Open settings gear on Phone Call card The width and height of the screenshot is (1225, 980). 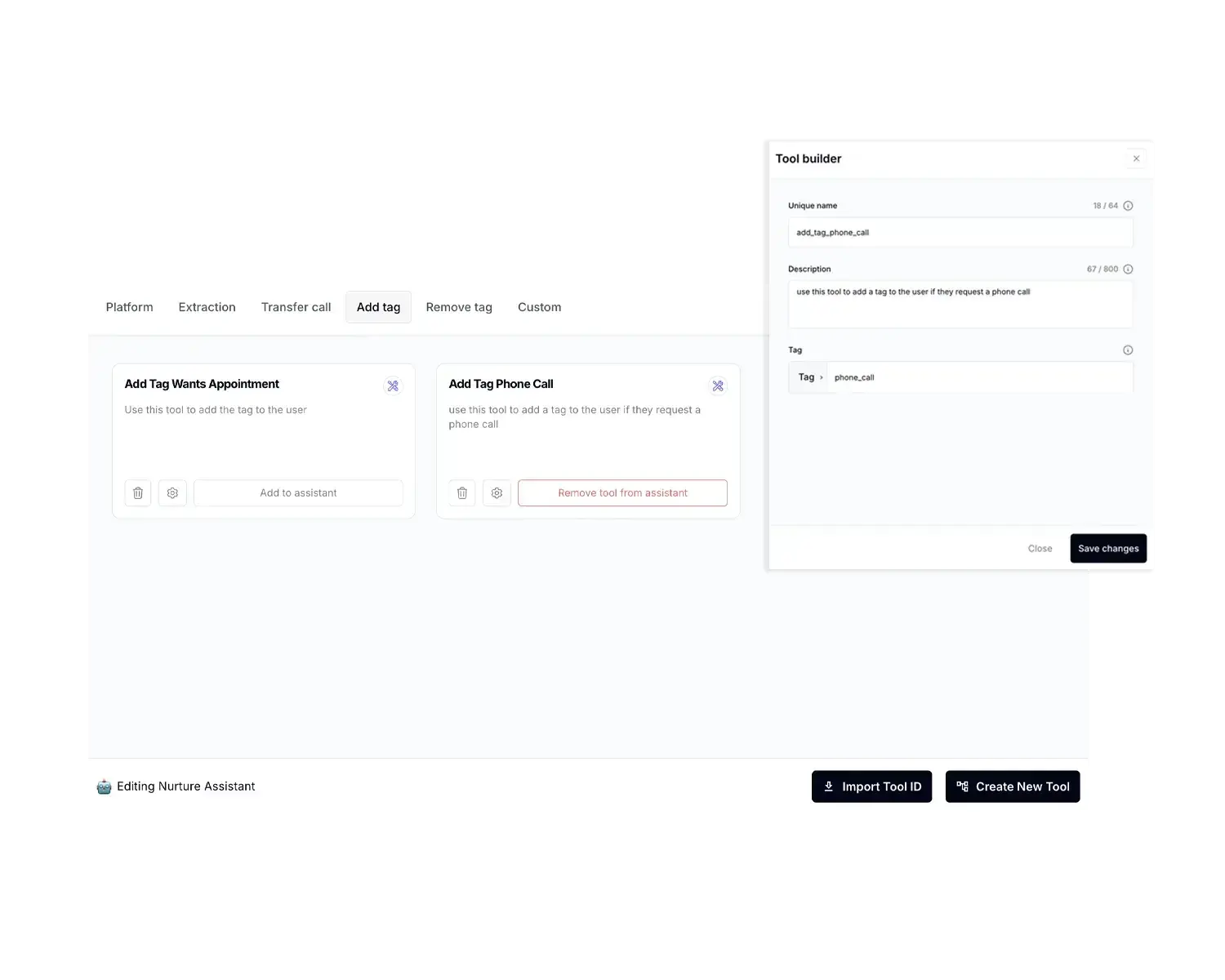(x=497, y=493)
